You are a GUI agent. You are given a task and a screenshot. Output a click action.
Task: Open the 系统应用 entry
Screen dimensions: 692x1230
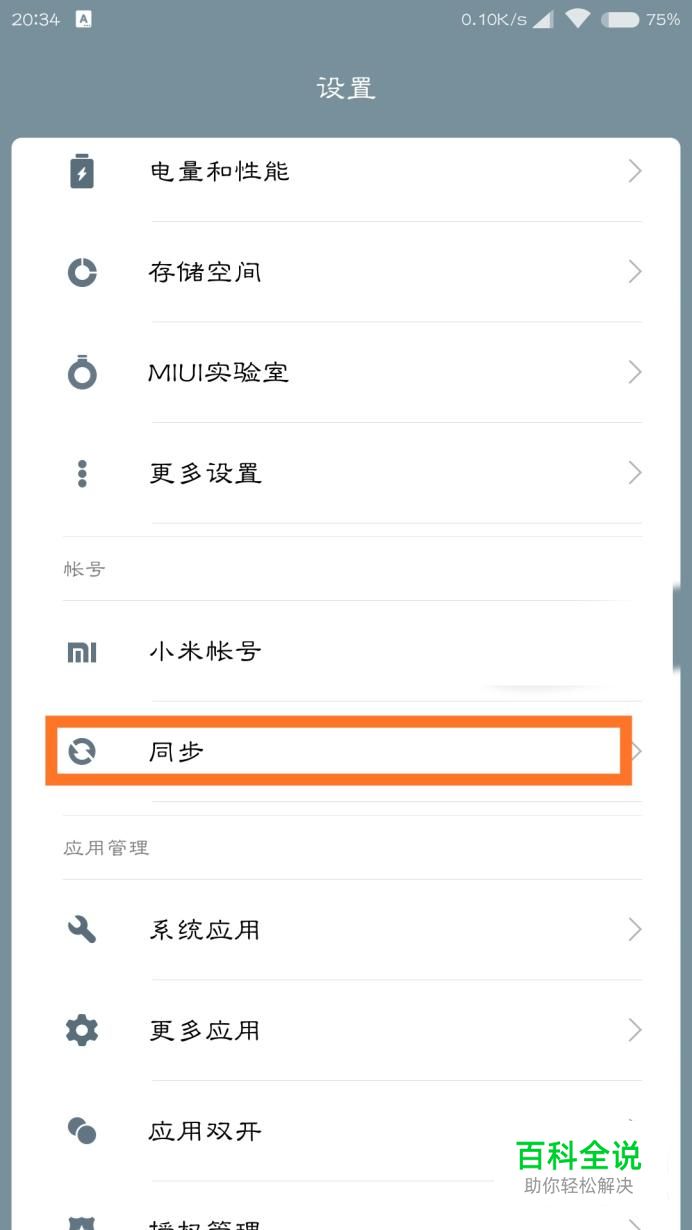click(x=204, y=930)
